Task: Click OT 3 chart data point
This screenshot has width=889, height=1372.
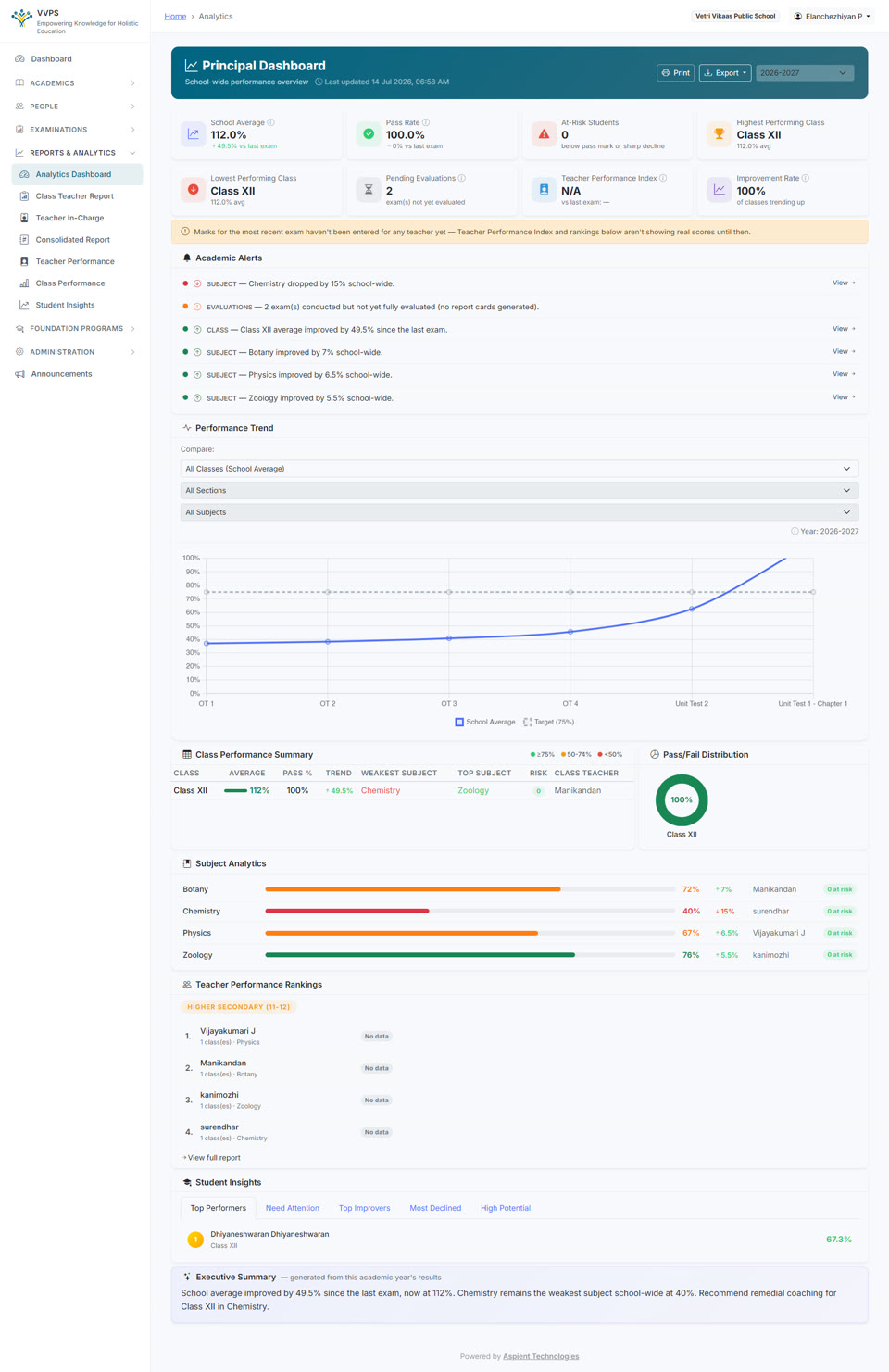Action: (x=449, y=638)
